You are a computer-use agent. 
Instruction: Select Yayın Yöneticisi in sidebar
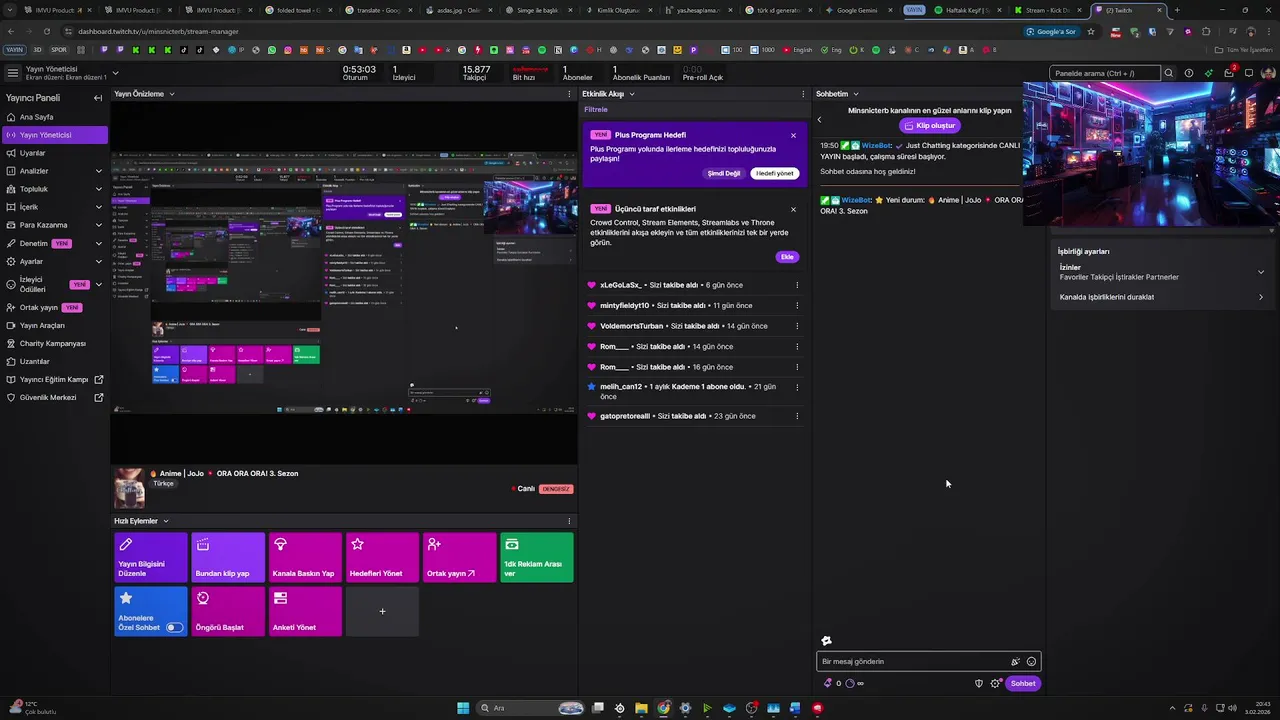click(54, 135)
